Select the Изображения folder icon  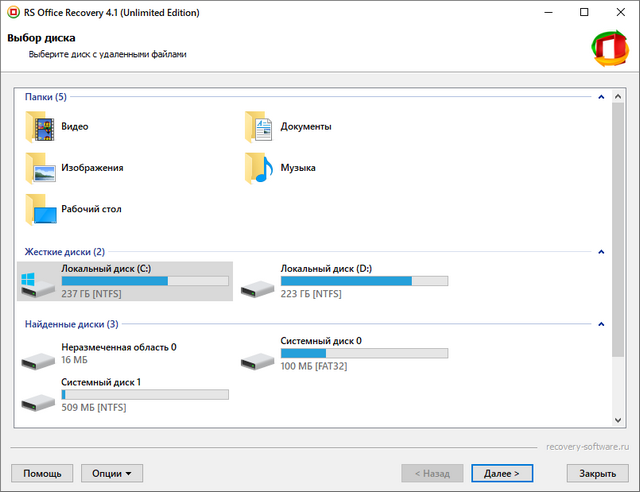[40, 168]
